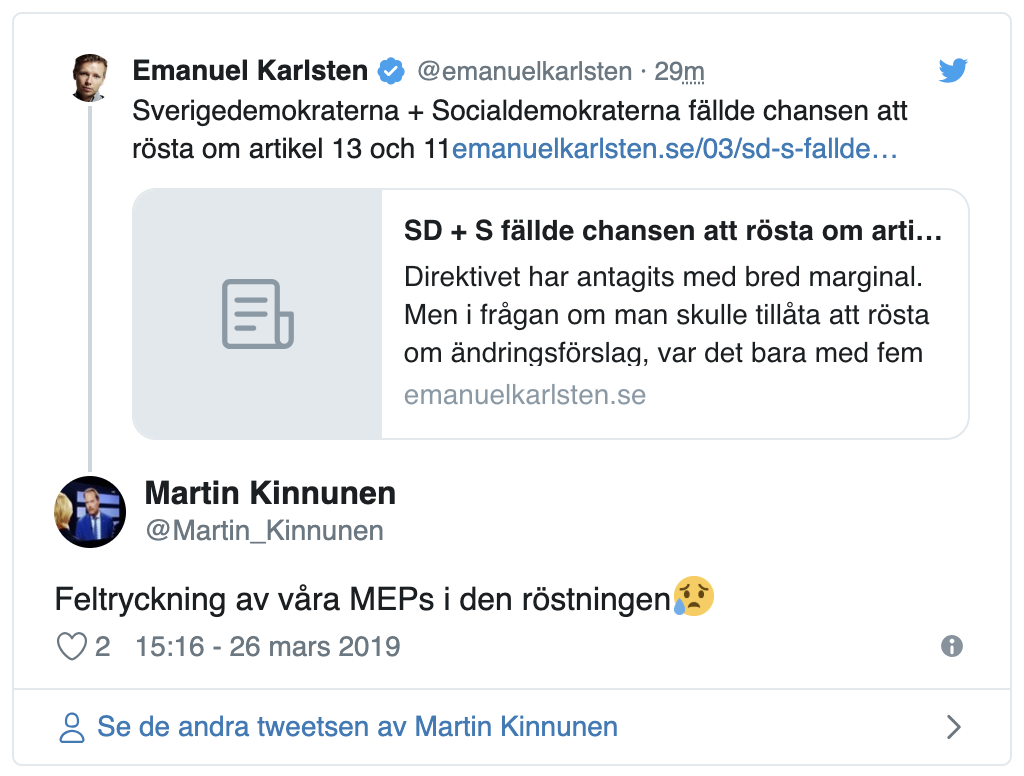Click the crying face emoji in the tweet
Screen dimensions: 1024x776
[694, 596]
